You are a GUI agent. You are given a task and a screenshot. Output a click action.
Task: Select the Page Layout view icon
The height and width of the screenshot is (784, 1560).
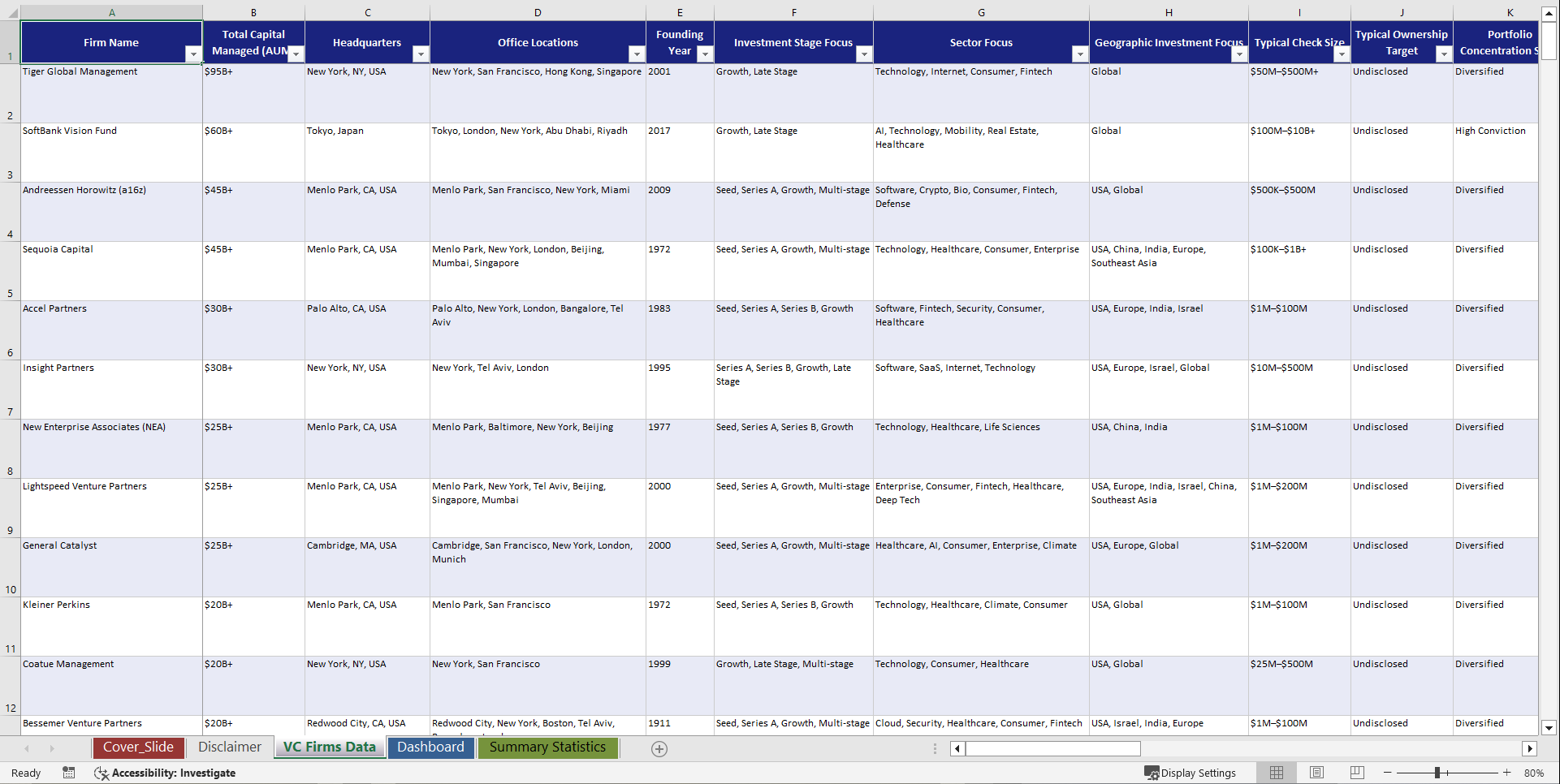pos(1316,773)
